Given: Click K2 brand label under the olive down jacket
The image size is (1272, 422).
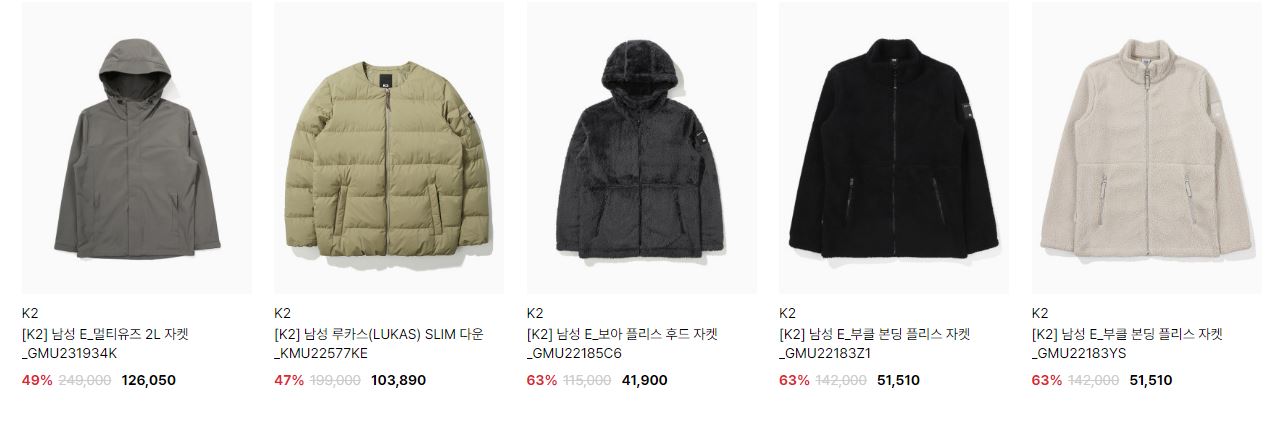Looking at the screenshot, I should 282,313.
